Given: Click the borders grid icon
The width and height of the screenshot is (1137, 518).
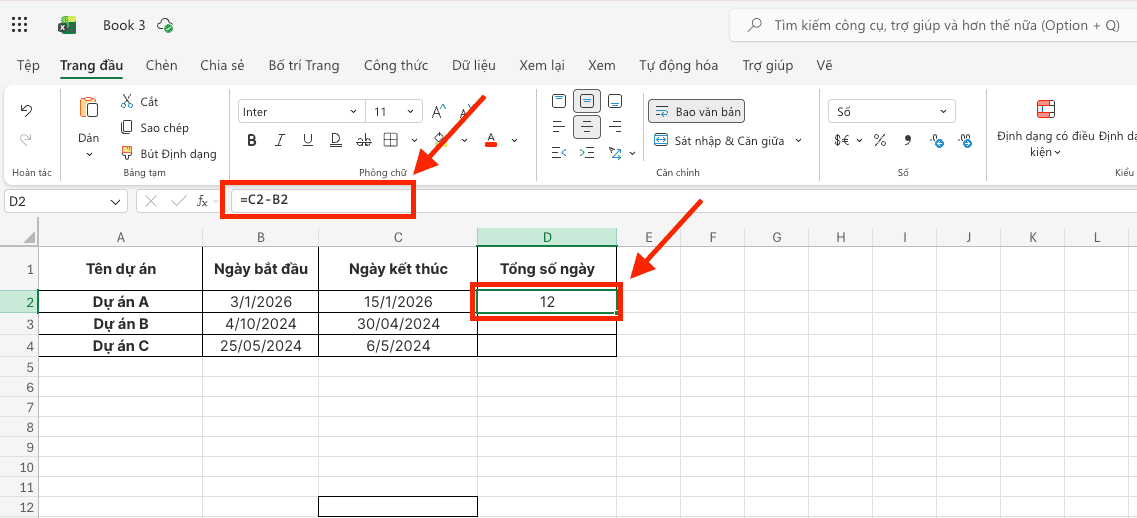Looking at the screenshot, I should coord(391,140).
